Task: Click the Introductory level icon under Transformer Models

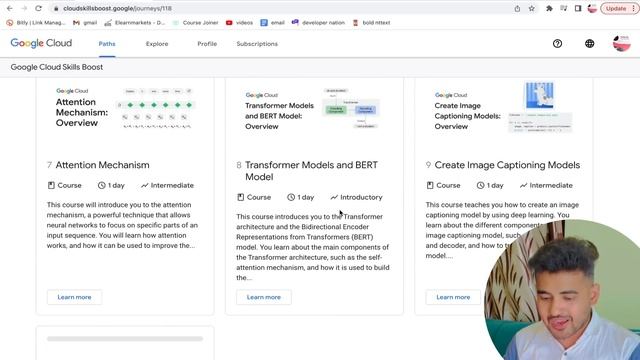Action: (x=334, y=197)
